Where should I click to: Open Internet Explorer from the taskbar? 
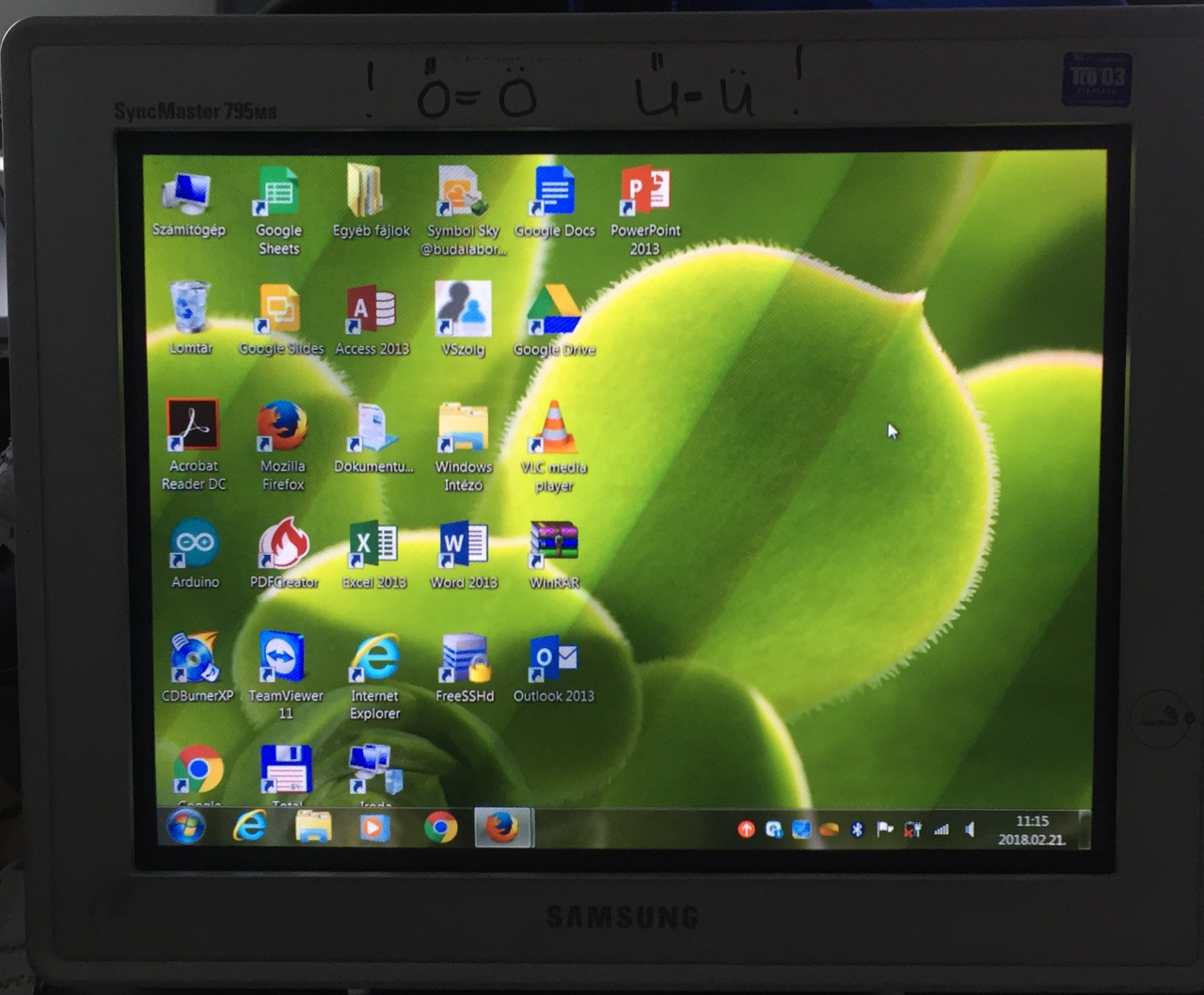(x=249, y=828)
